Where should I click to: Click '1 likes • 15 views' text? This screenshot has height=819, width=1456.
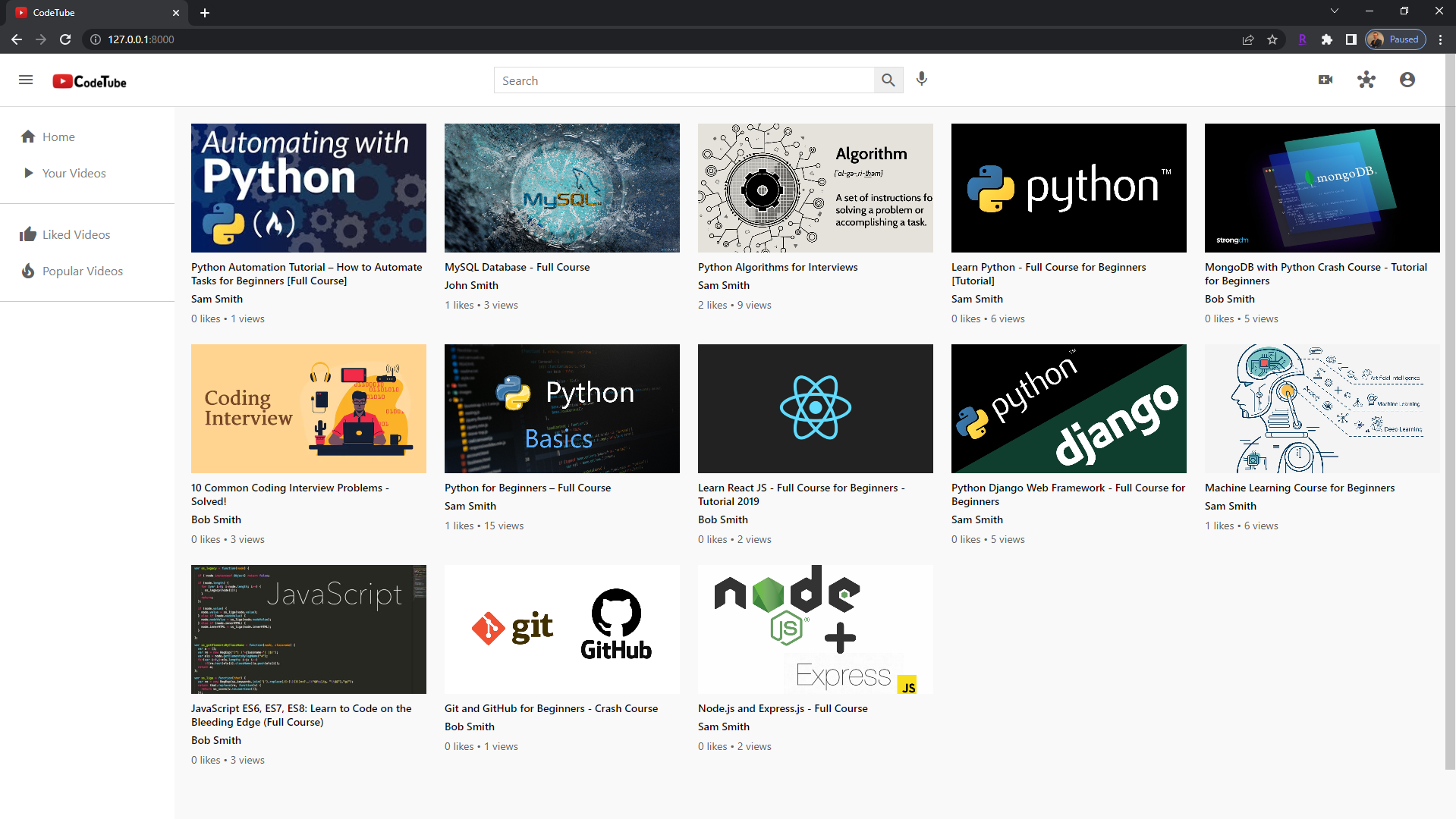point(484,526)
